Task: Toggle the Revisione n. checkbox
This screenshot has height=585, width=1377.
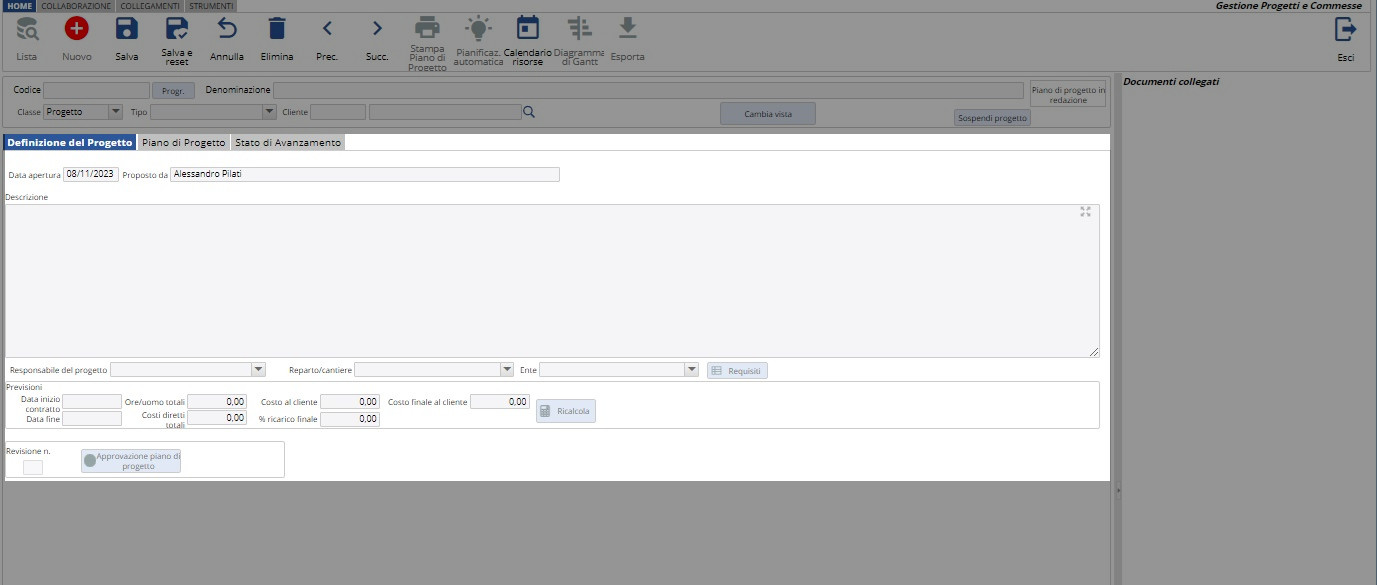Action: point(33,467)
